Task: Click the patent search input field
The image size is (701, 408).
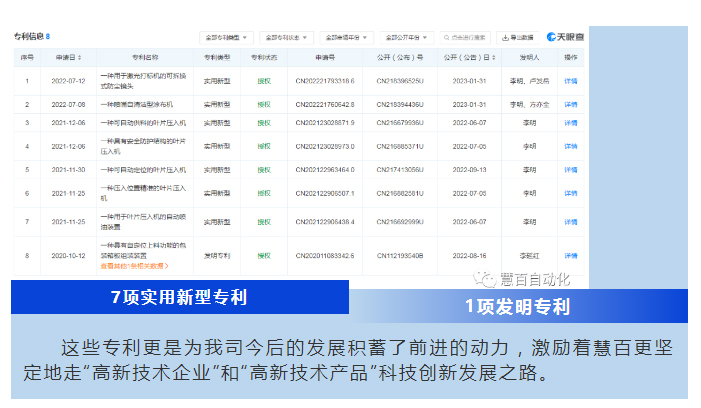Action: (x=470, y=37)
